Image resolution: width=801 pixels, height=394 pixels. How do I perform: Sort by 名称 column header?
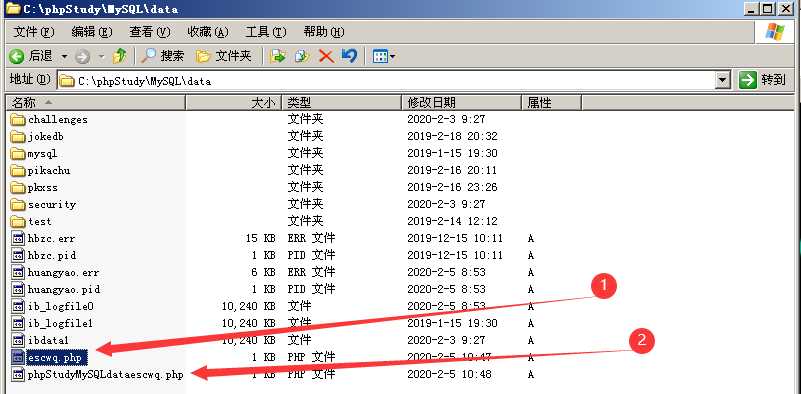(x=95, y=103)
